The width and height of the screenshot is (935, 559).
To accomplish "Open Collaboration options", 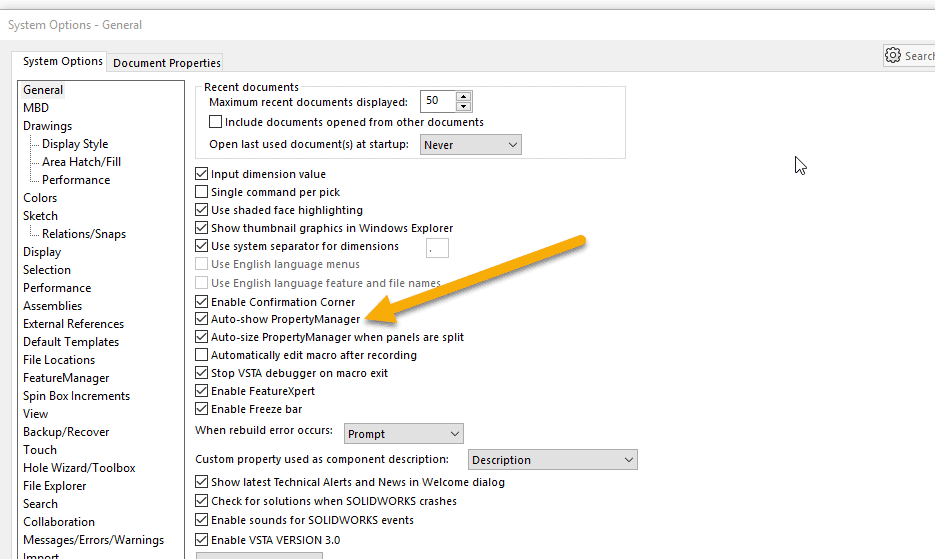I will [59, 521].
